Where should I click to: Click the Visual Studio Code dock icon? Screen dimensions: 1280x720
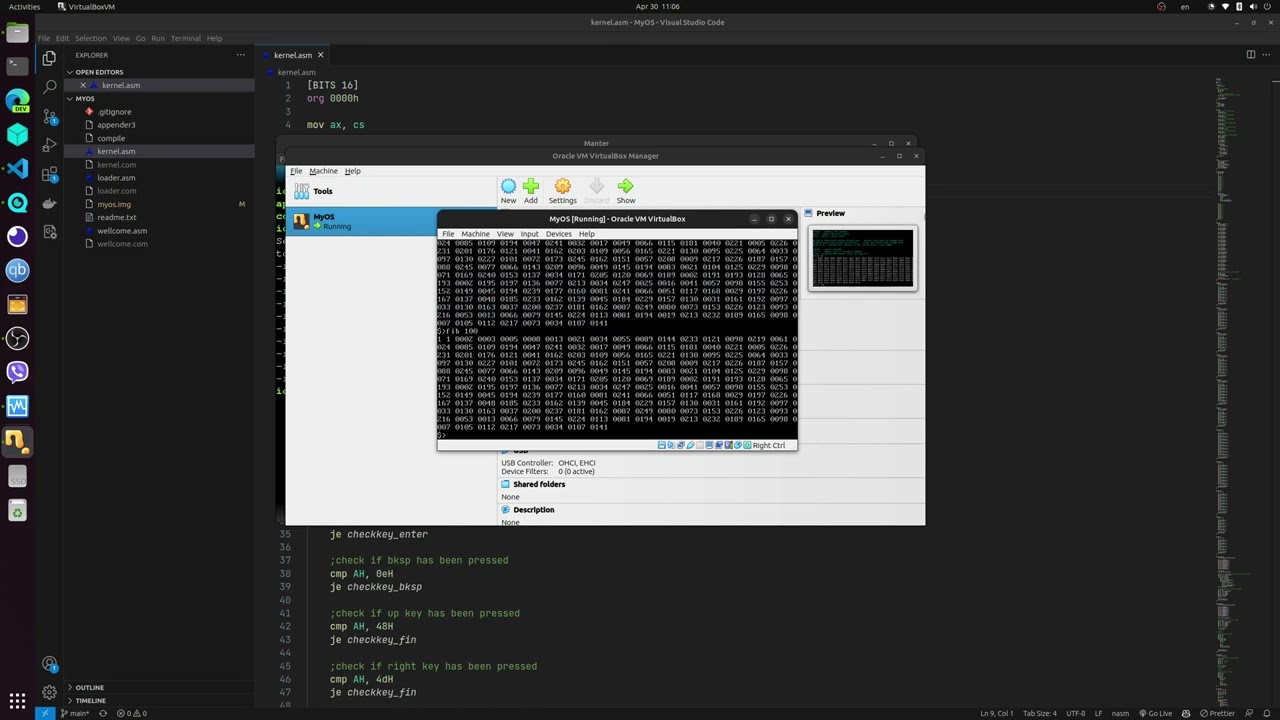click(17, 168)
